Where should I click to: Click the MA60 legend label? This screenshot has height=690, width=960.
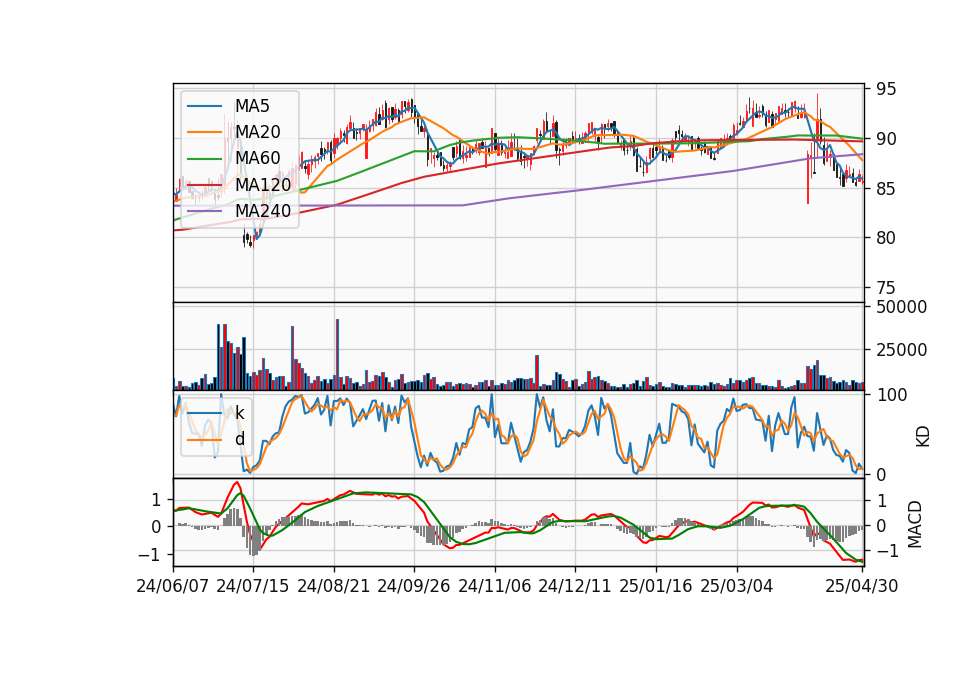tap(258, 158)
